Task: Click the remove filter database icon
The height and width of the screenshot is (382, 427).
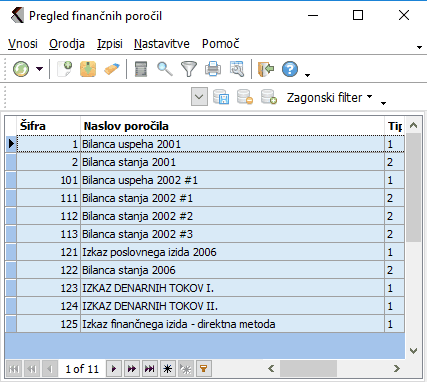Action: (x=245, y=97)
